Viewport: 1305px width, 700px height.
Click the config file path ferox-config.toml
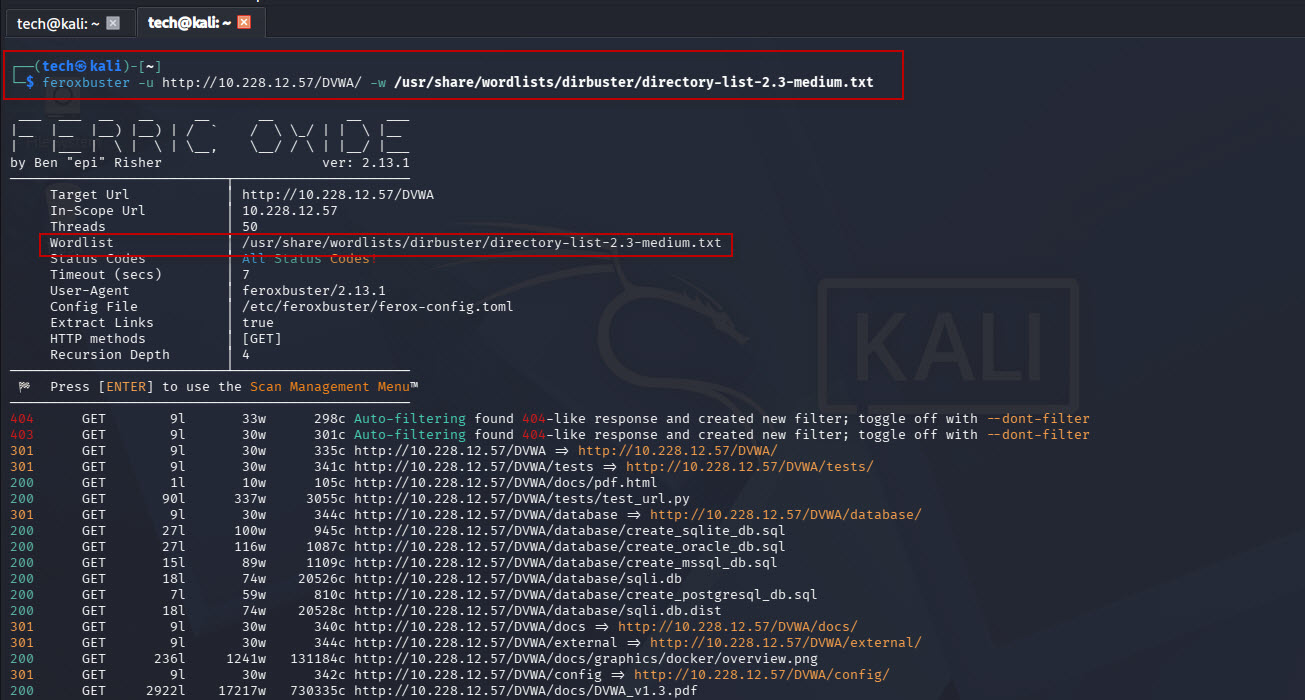pyautogui.click(x=378, y=306)
